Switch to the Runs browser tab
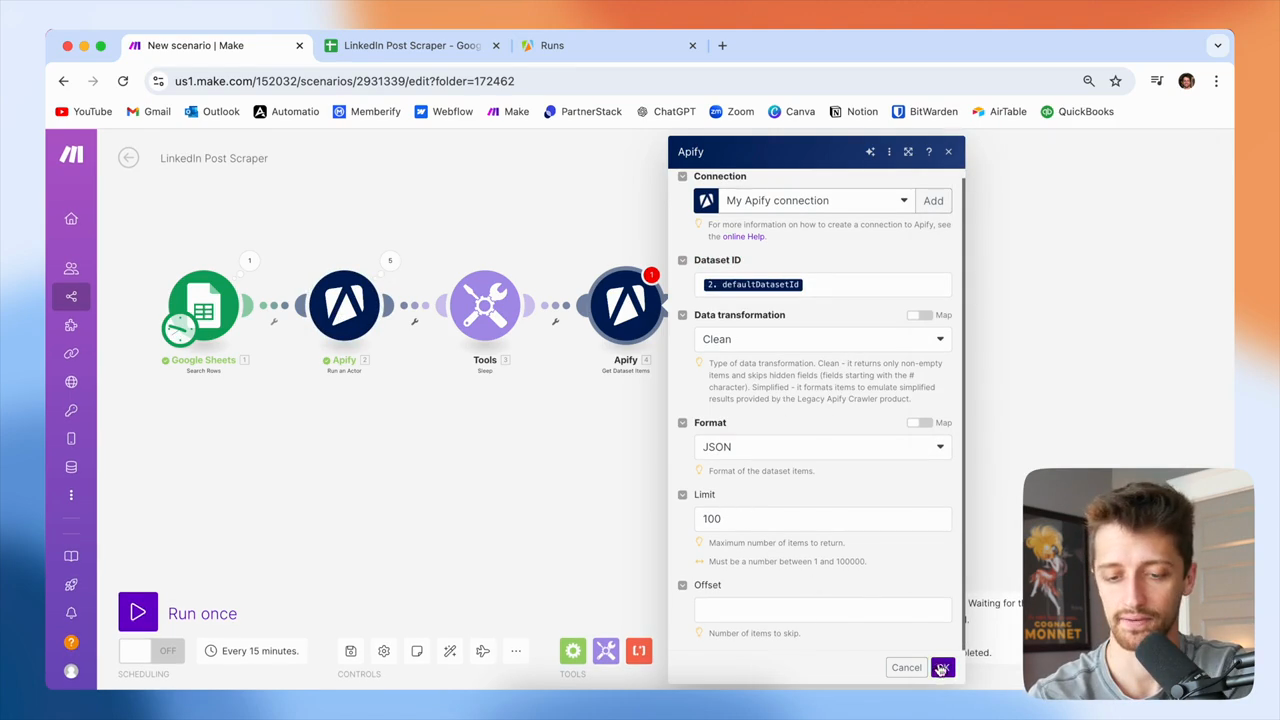The height and width of the screenshot is (720, 1280). click(x=608, y=46)
